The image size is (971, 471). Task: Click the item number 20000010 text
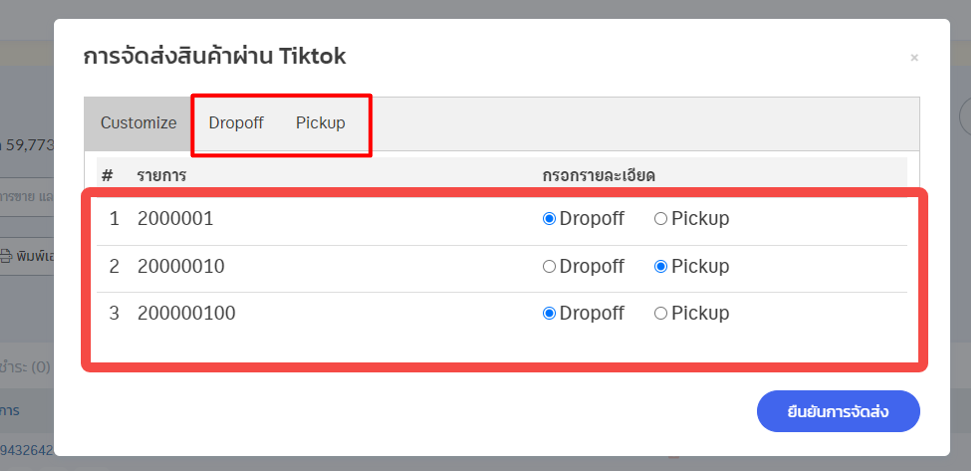click(x=181, y=267)
